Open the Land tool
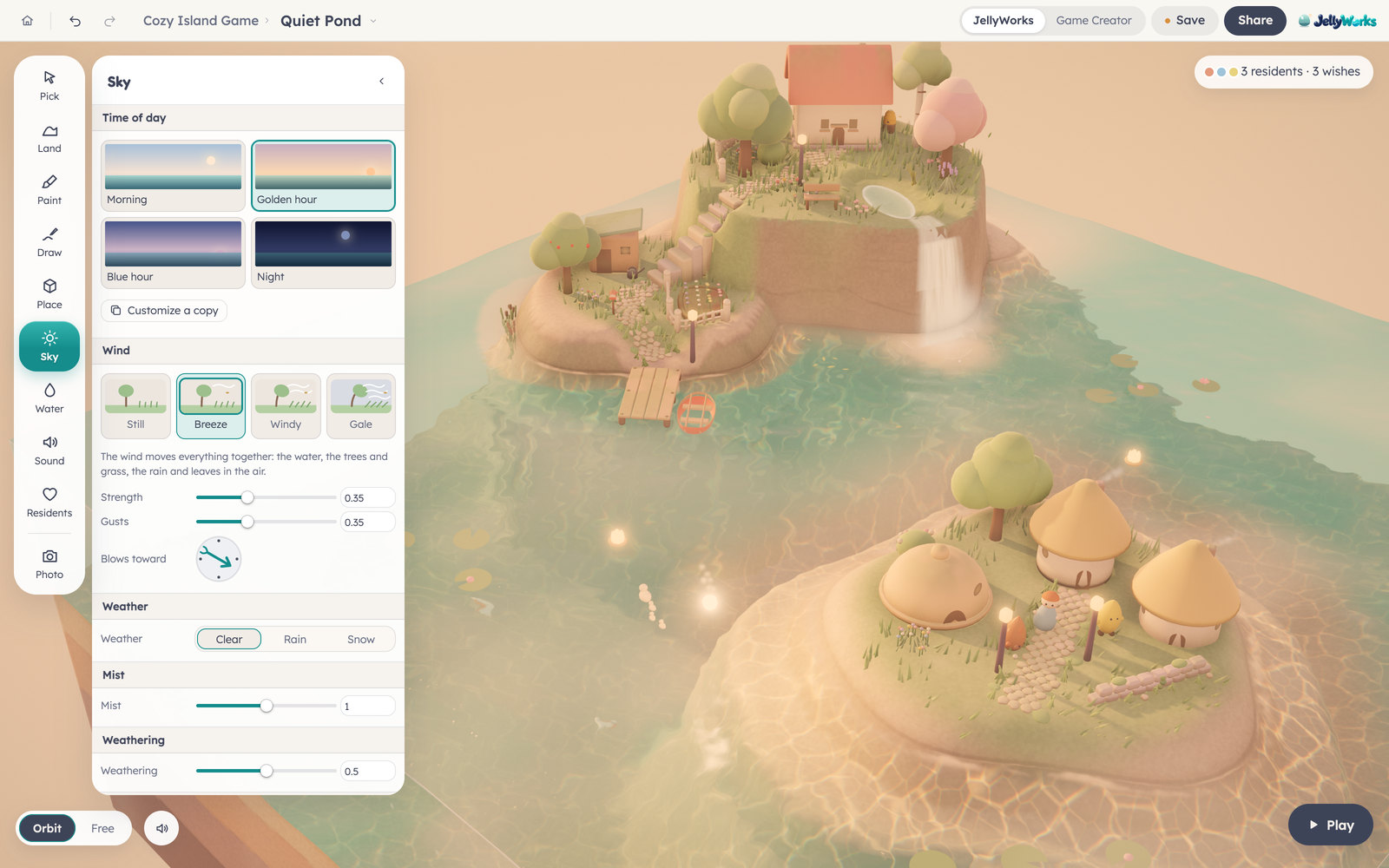Screen dimensions: 1389x868 pos(49,138)
